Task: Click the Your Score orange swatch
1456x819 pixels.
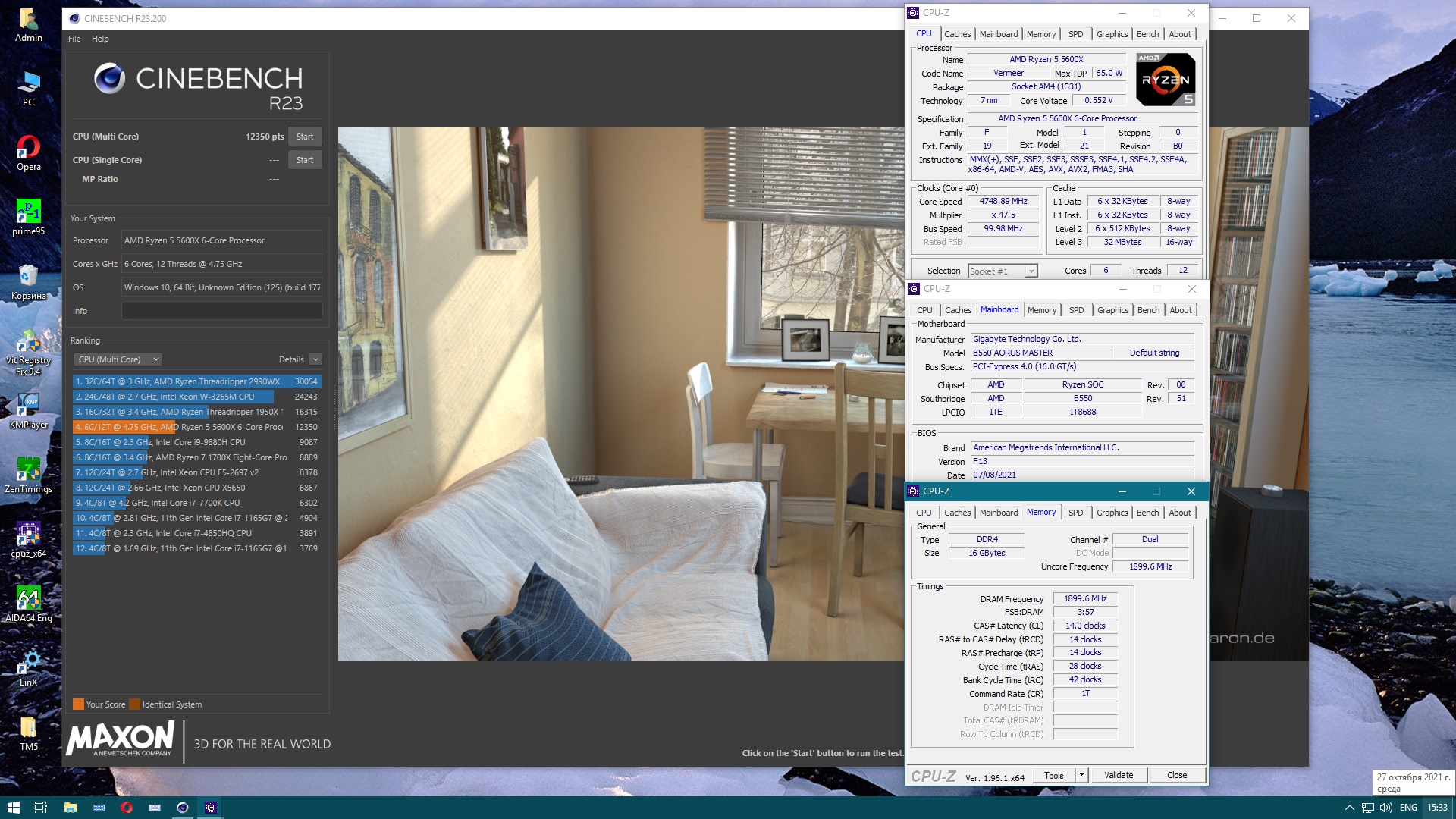Action: [78, 704]
